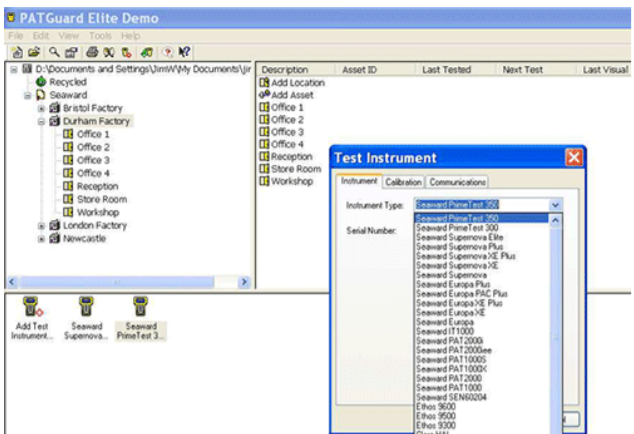634x434 pixels.
Task: Switch to the Calibration tab
Action: pos(403,182)
